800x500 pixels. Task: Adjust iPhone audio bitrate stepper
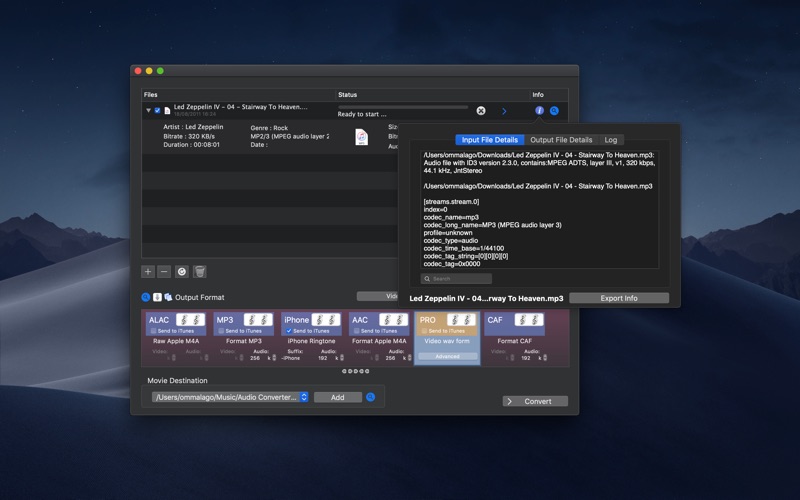(342, 358)
